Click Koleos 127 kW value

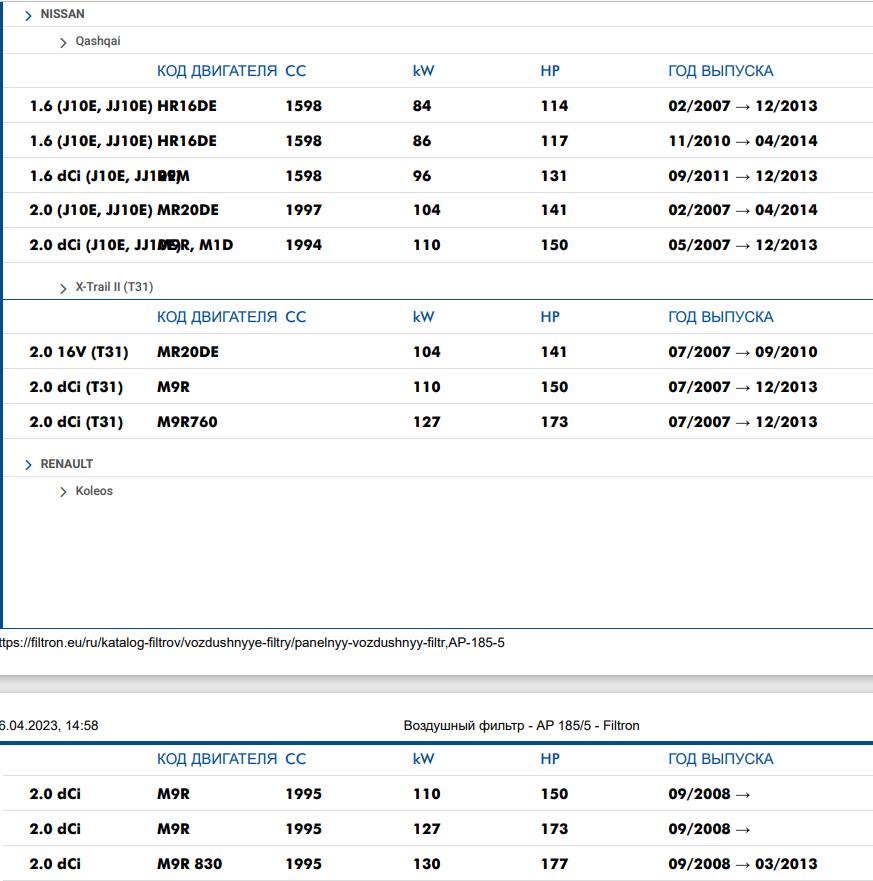click(x=426, y=829)
